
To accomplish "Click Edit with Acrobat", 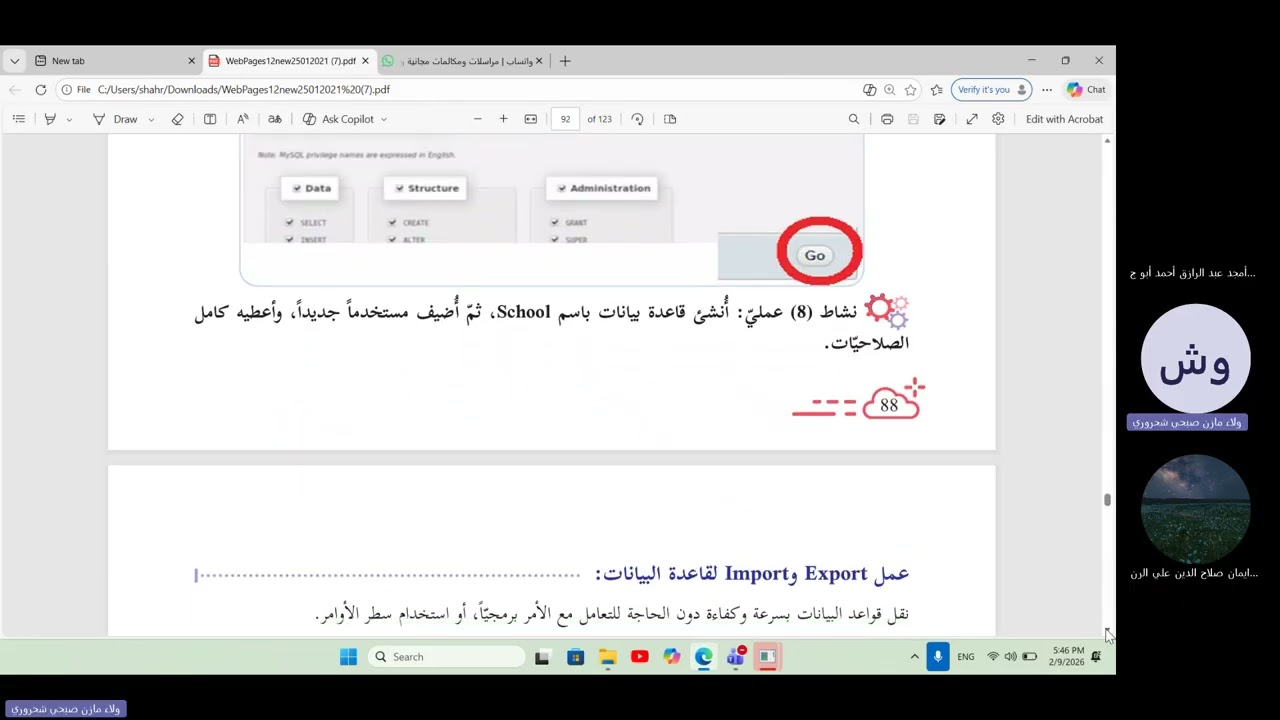I will click(1064, 119).
